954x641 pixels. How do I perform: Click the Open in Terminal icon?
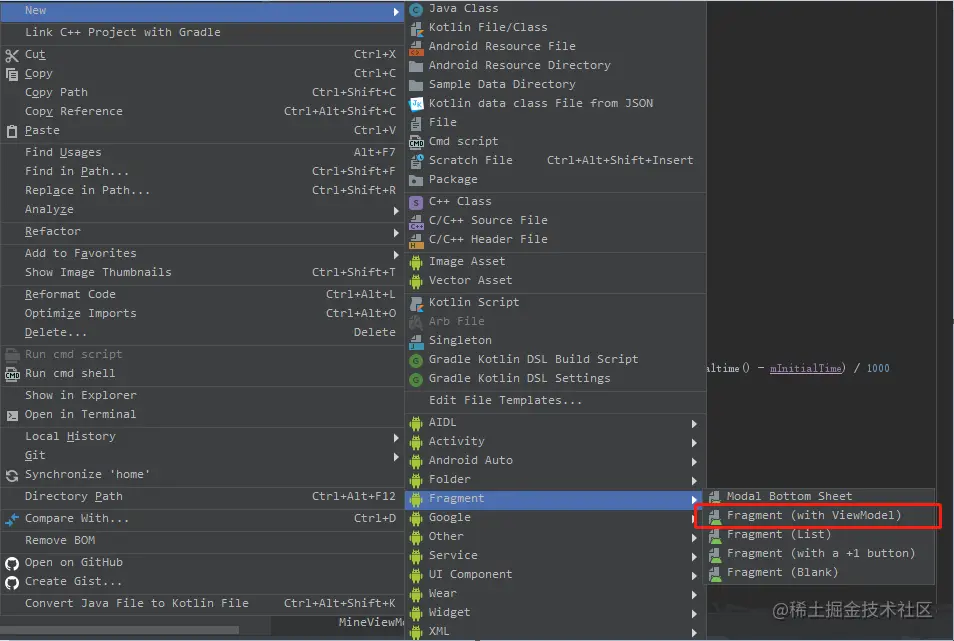pyautogui.click(x=12, y=415)
